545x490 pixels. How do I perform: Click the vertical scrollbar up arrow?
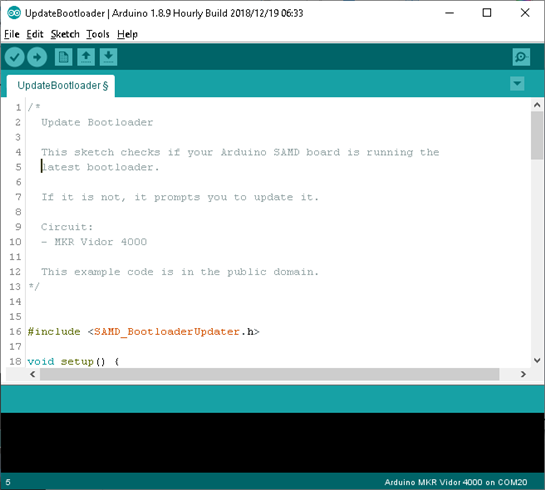537,105
